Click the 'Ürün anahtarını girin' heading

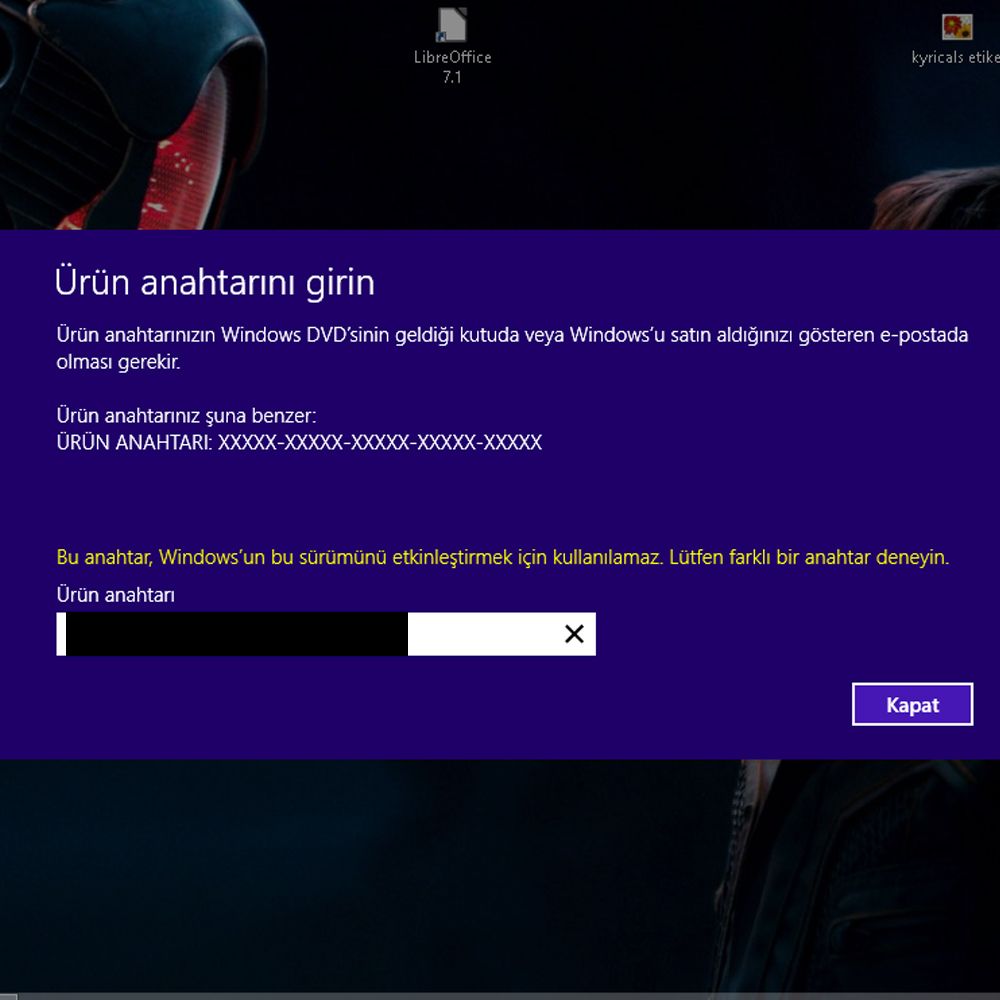point(214,282)
